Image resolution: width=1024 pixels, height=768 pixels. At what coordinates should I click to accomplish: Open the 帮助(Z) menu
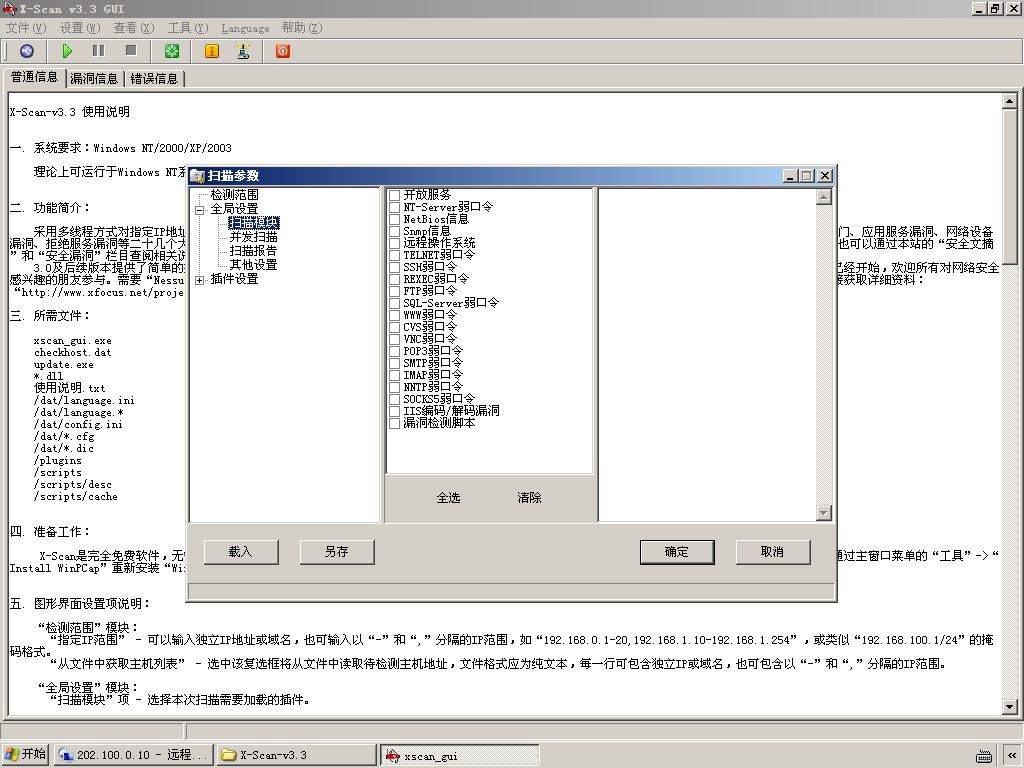point(302,28)
